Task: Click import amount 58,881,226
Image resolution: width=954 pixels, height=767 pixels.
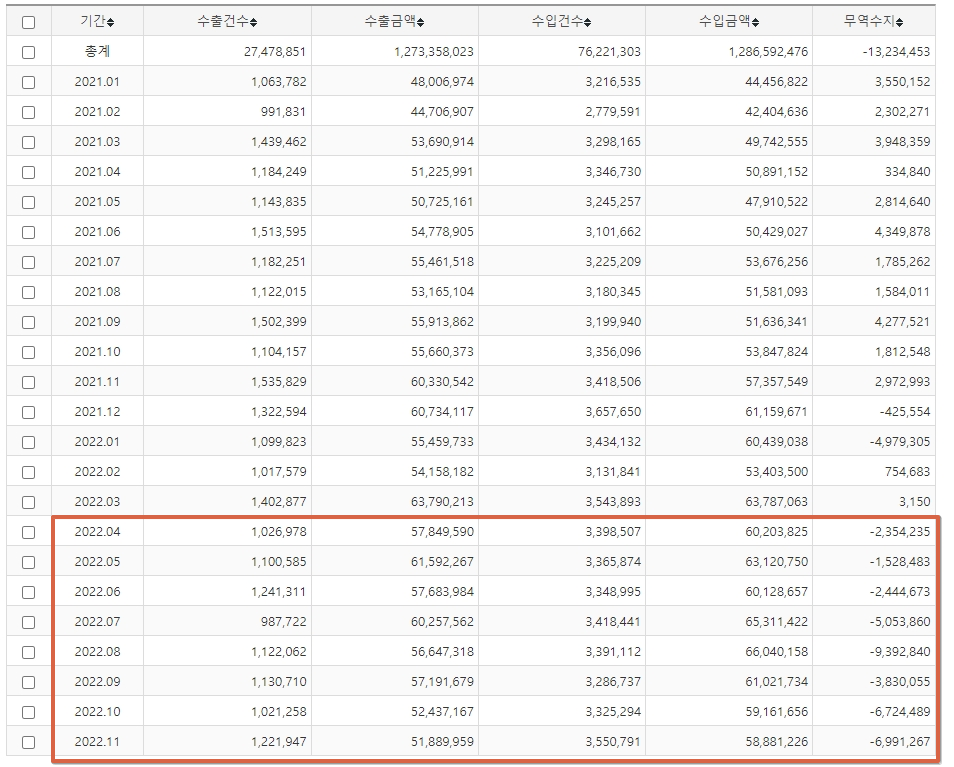Action: (777, 742)
